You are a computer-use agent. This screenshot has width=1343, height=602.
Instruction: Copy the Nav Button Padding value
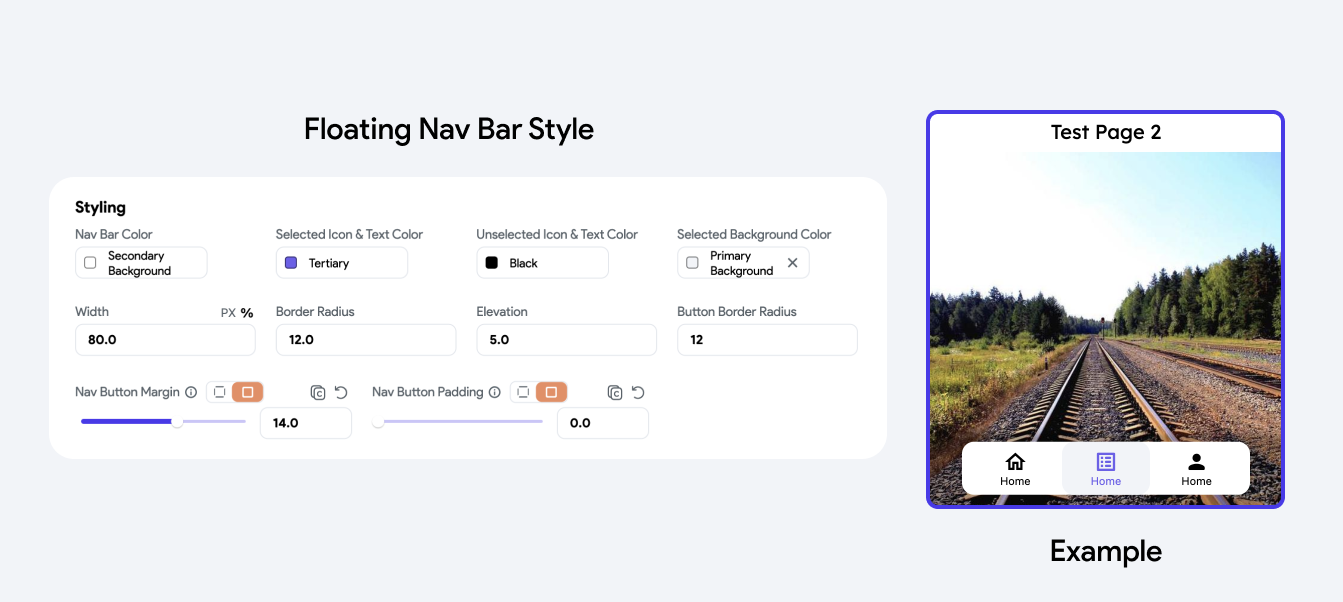(x=615, y=392)
